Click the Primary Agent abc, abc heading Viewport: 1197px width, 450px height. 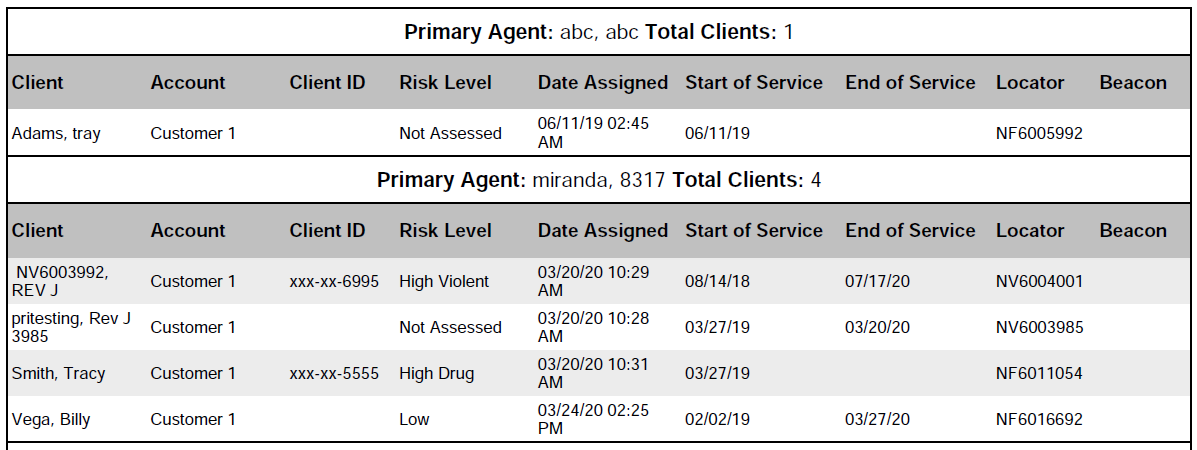(x=598, y=32)
